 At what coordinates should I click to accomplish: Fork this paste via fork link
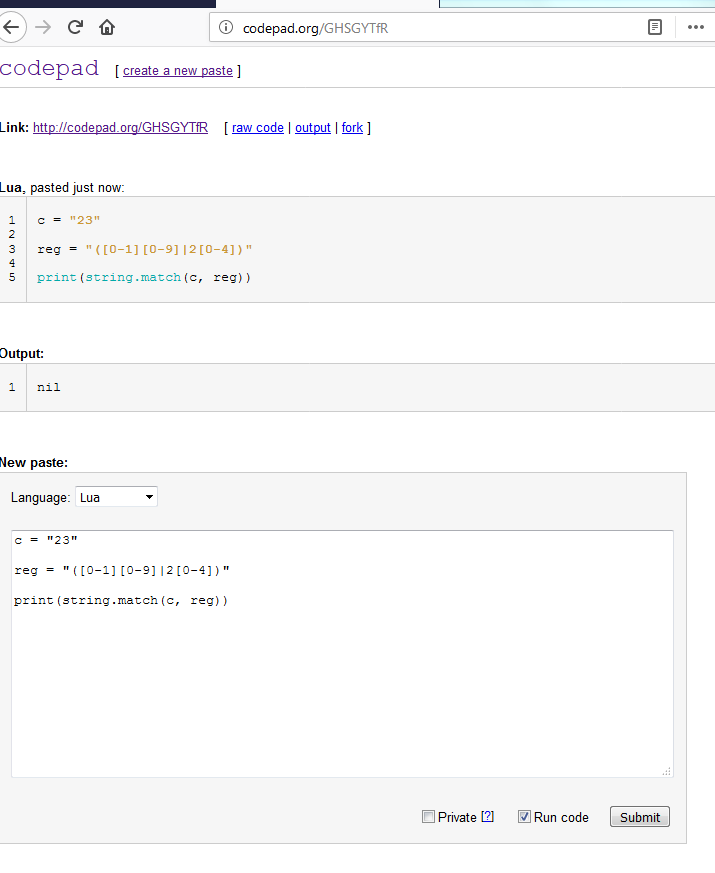[352, 127]
